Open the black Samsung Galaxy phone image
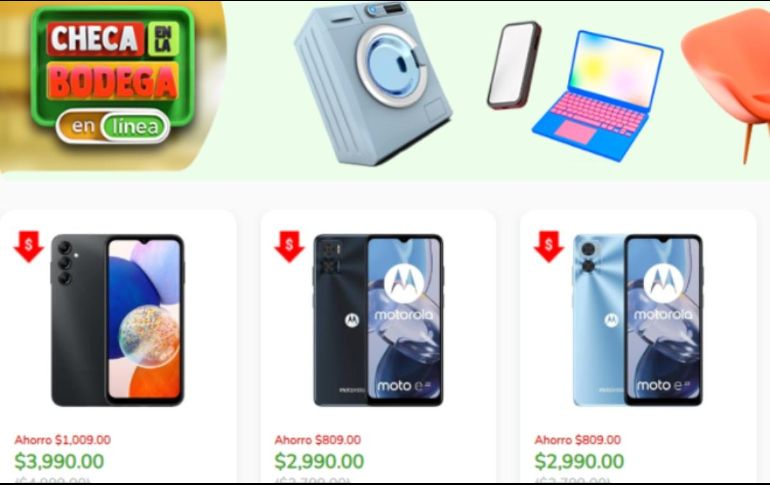The image size is (770, 485). pos(118,320)
